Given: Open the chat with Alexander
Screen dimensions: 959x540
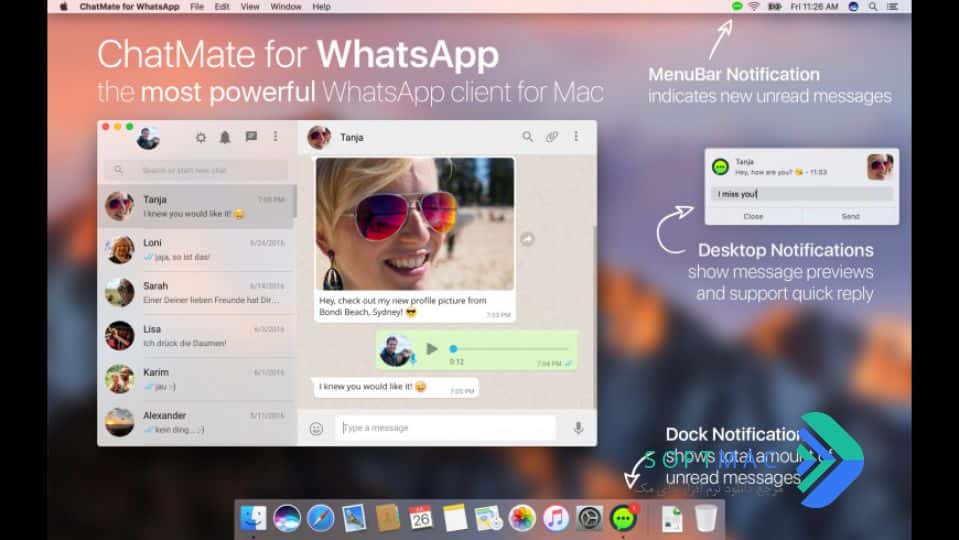Looking at the screenshot, I should pos(196,423).
